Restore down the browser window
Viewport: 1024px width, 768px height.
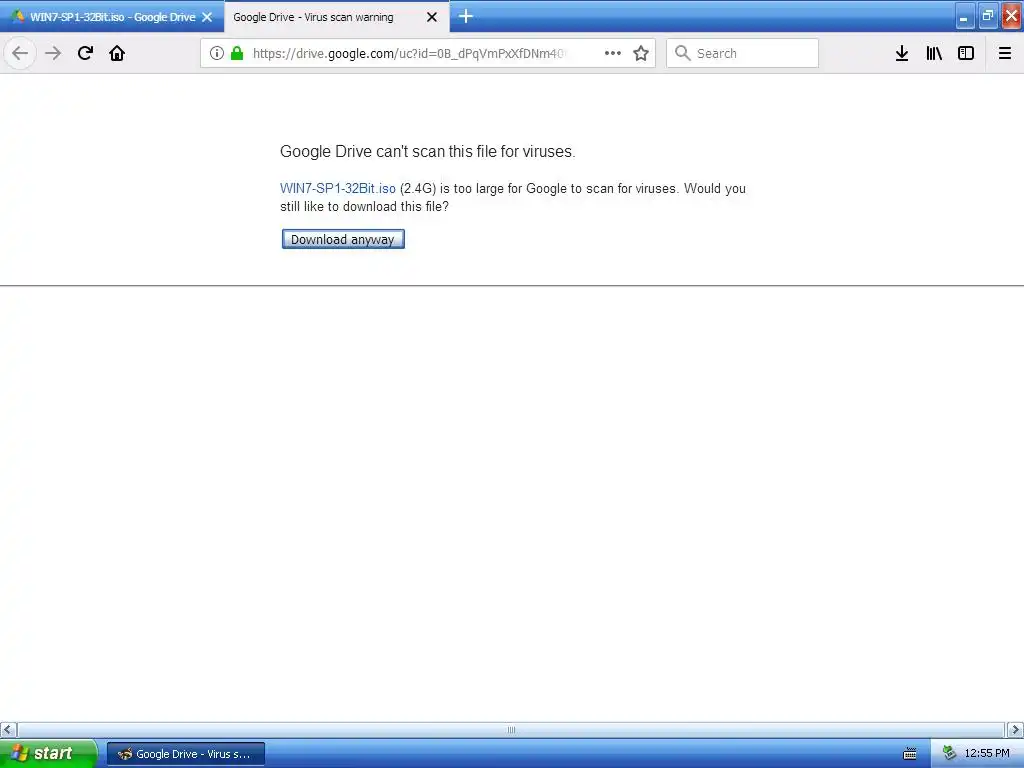click(x=988, y=16)
